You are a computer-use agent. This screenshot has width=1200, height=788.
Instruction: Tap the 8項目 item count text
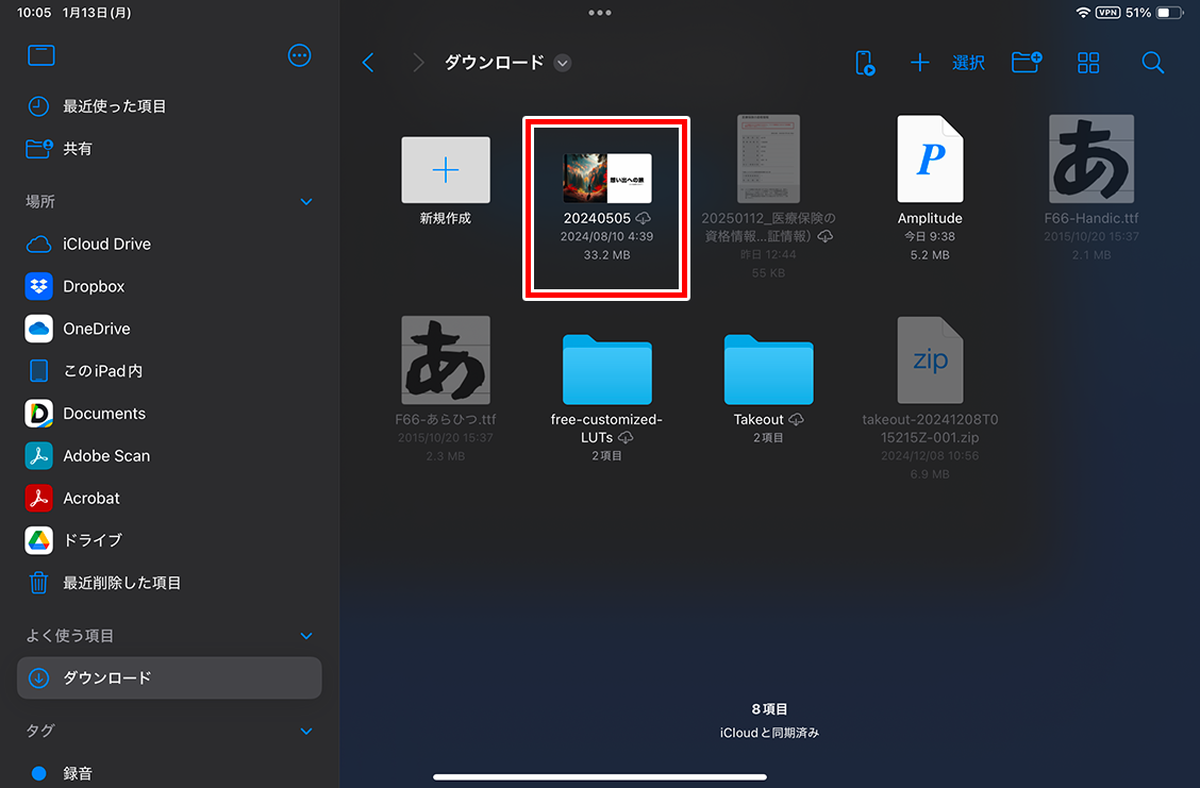(769, 709)
